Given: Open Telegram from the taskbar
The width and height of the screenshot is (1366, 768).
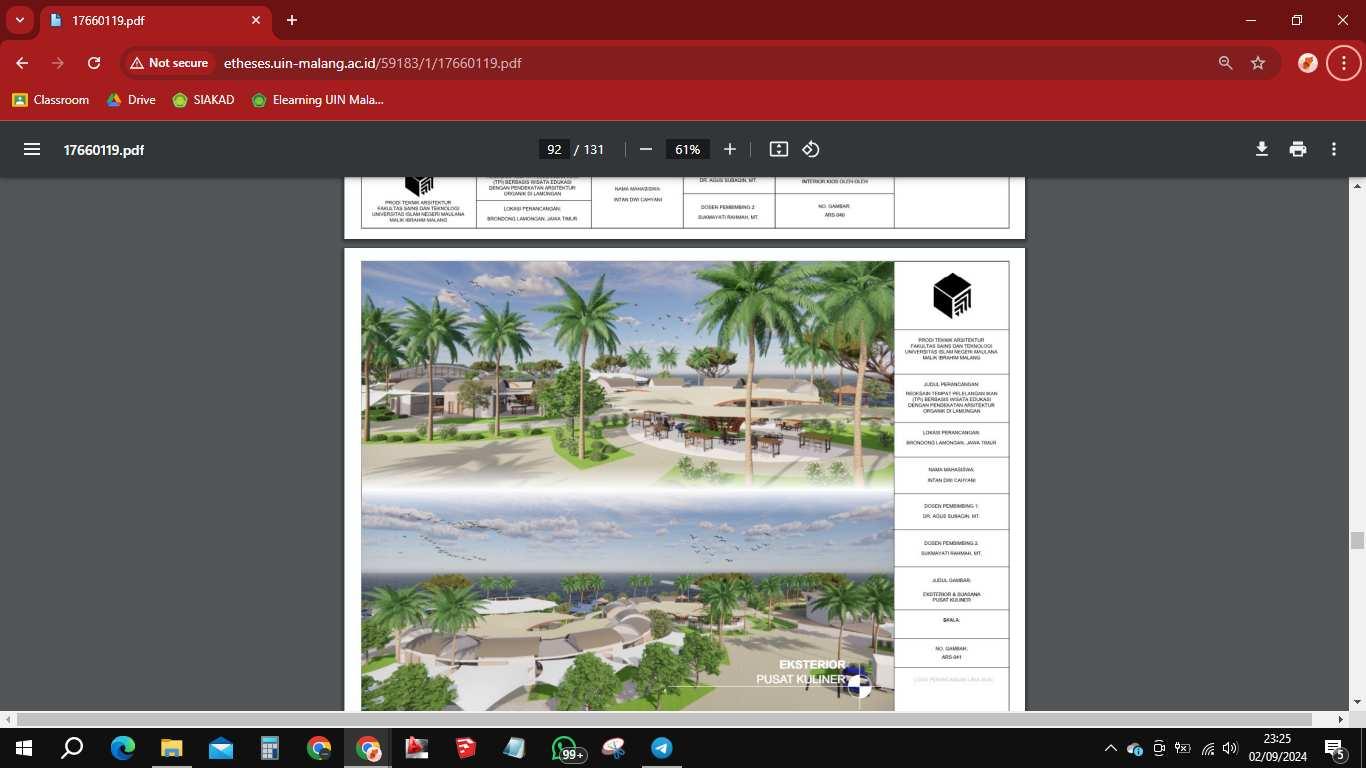Looking at the screenshot, I should (x=662, y=748).
